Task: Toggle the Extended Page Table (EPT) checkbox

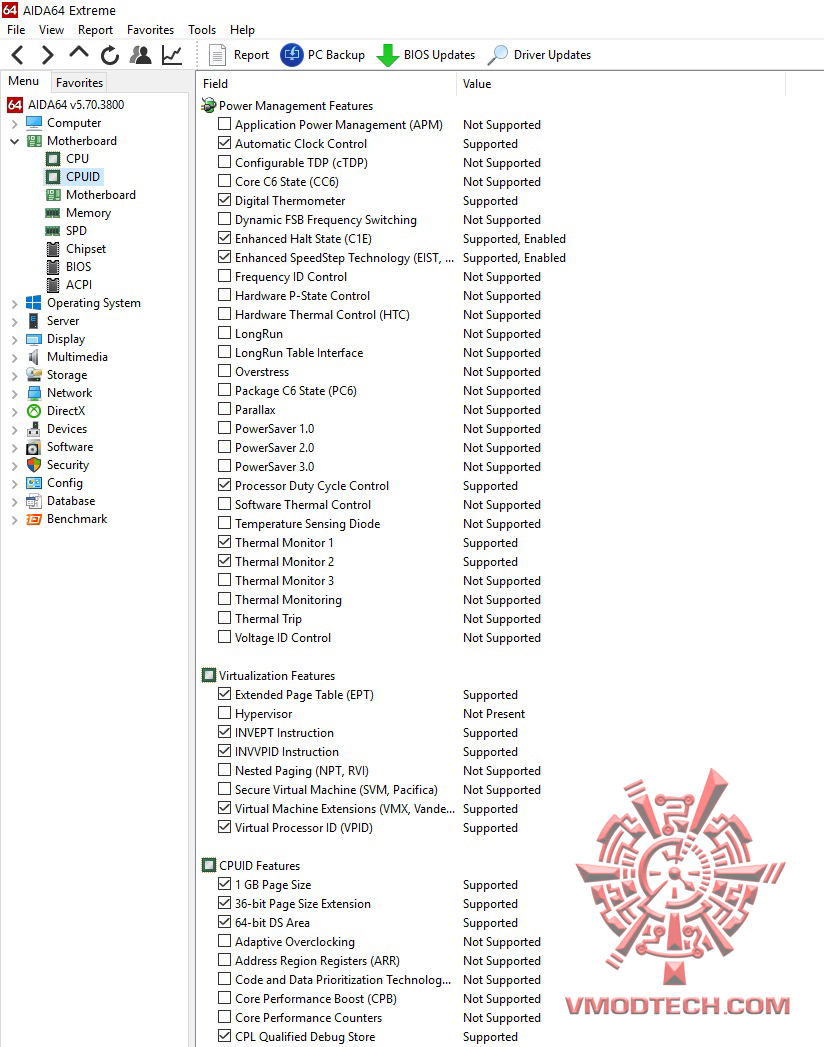Action: click(x=224, y=694)
